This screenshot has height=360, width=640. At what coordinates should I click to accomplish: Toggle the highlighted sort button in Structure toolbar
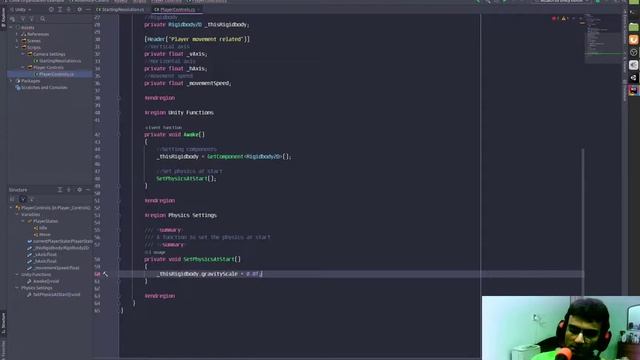(23, 199)
